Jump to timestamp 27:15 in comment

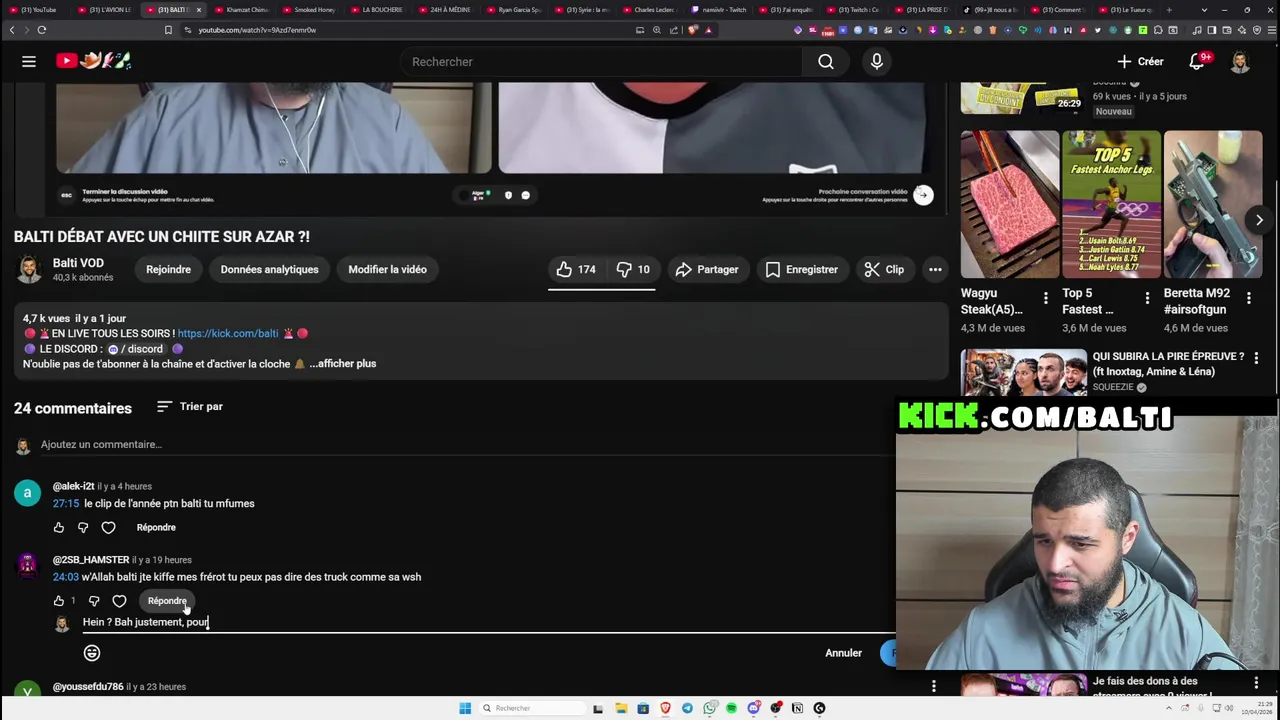(x=66, y=504)
